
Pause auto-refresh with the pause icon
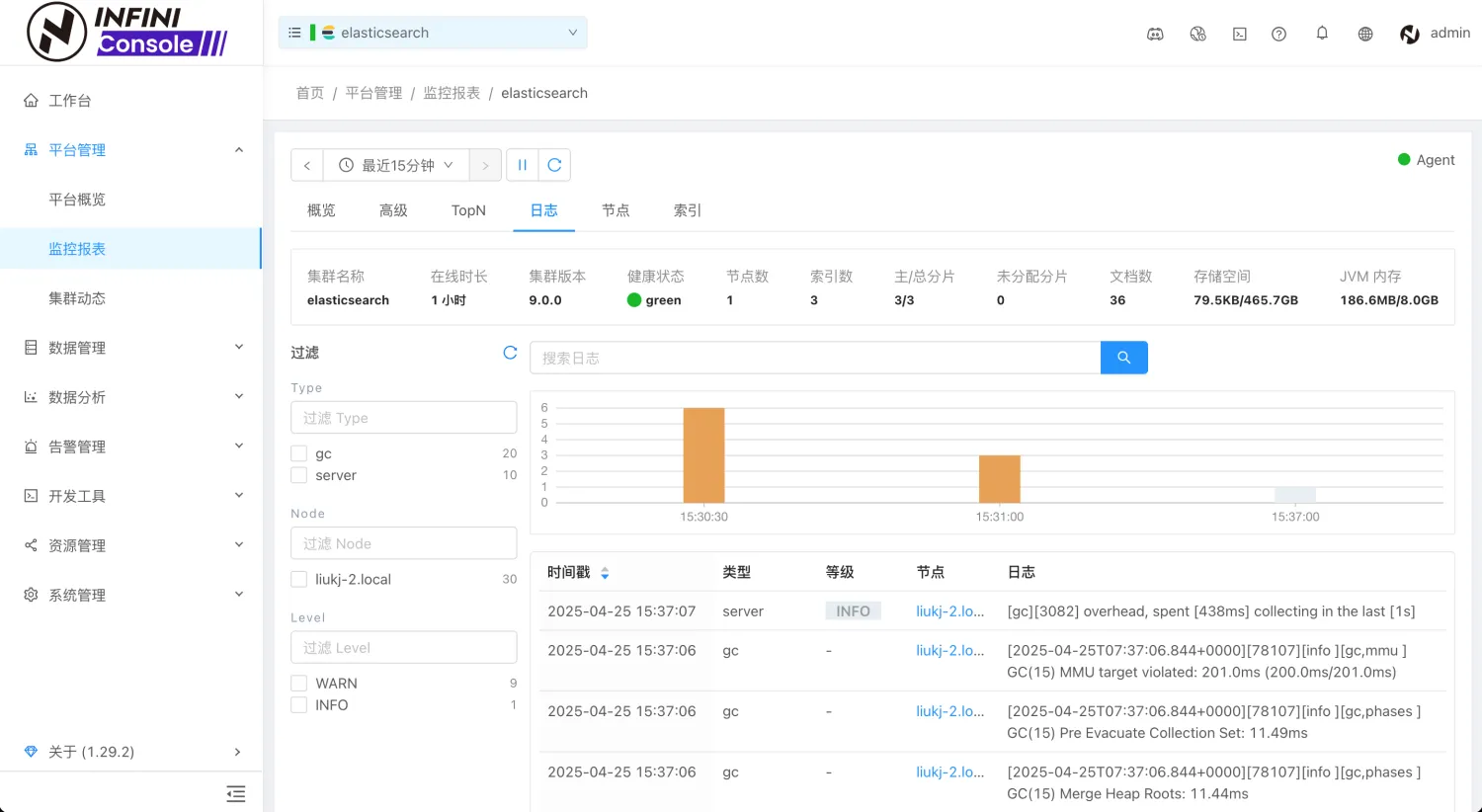(x=523, y=165)
